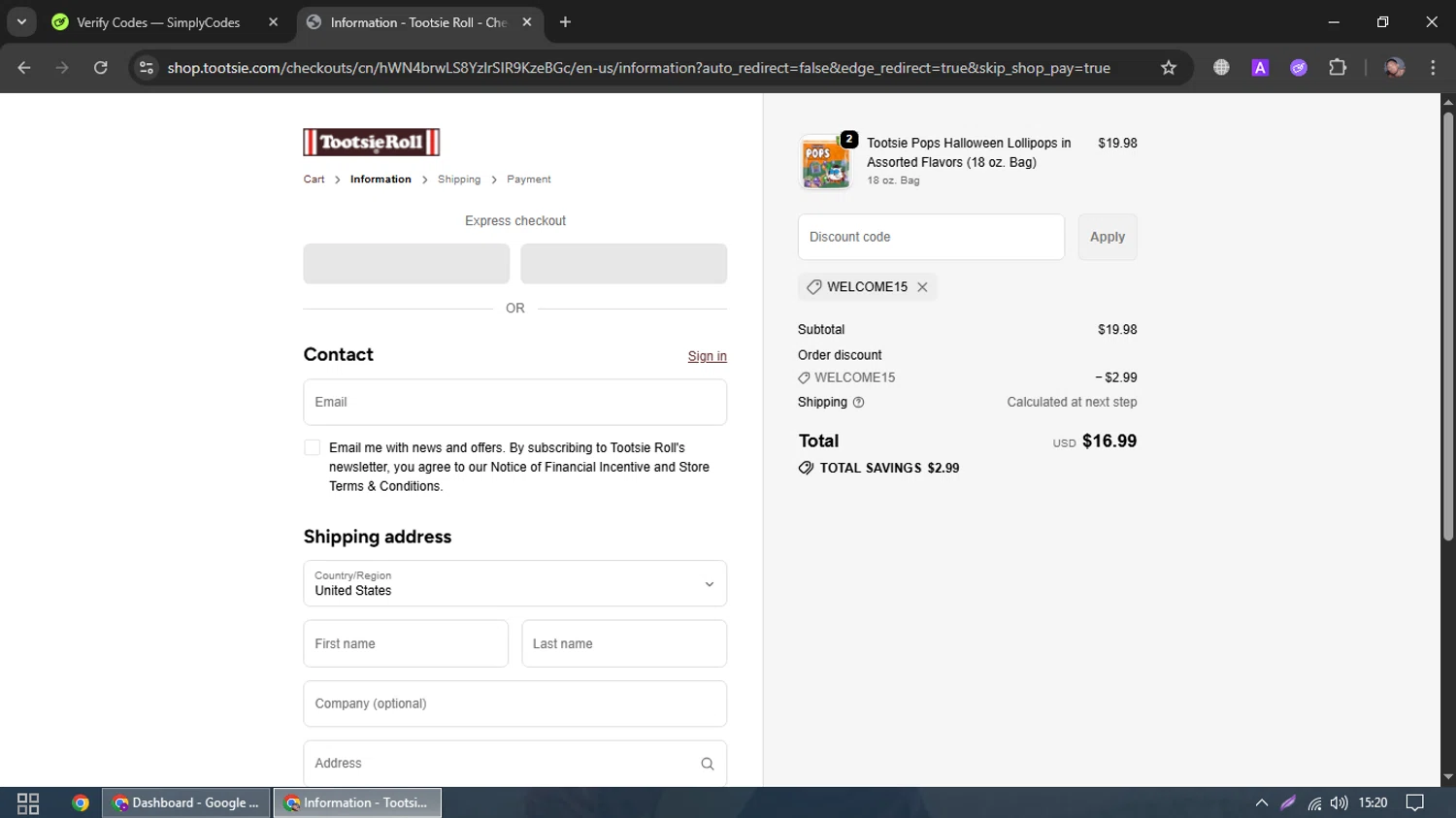The height and width of the screenshot is (818, 1456).
Task: Click the second express checkout button
Action: 623,264
